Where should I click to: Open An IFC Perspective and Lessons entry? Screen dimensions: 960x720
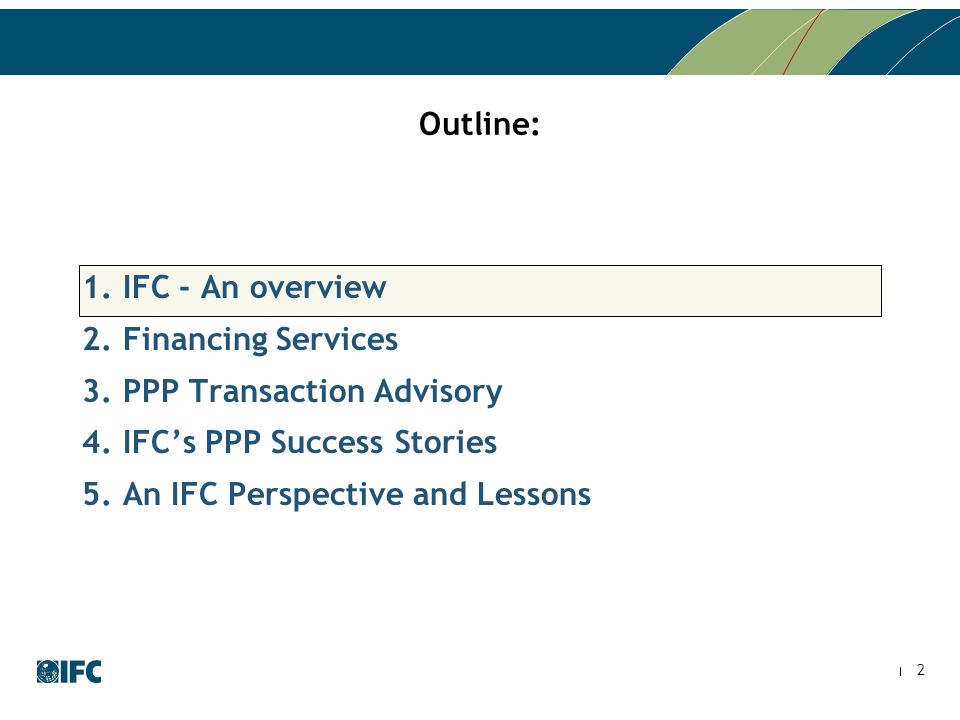(x=337, y=495)
